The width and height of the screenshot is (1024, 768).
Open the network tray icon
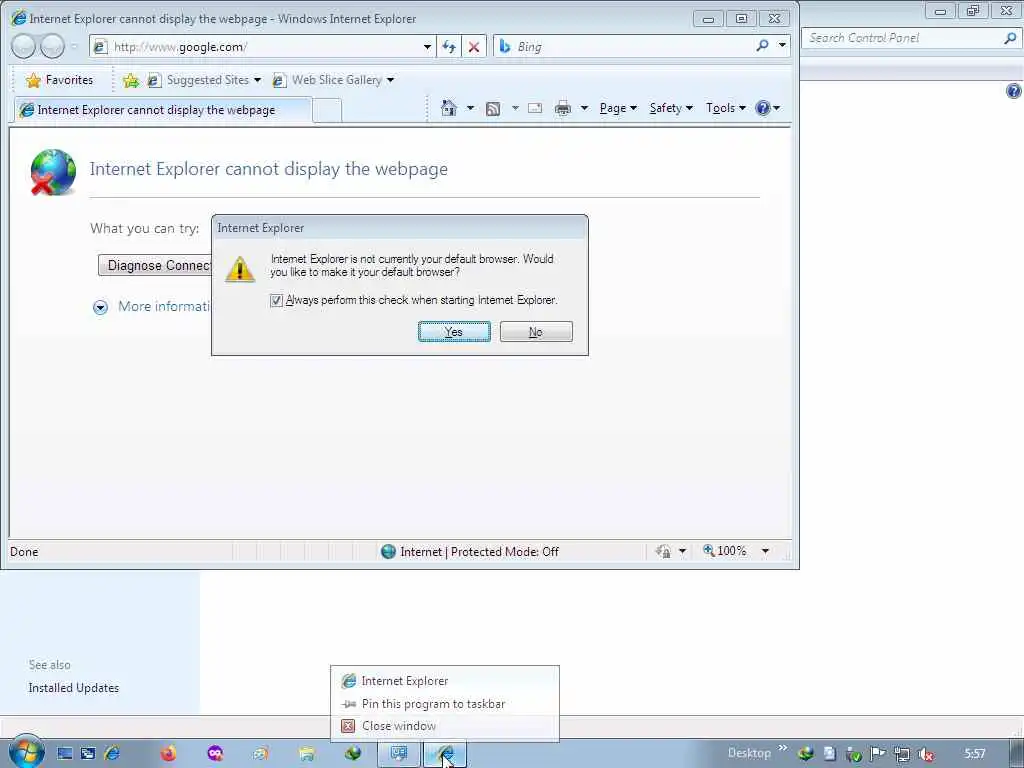pos(902,754)
